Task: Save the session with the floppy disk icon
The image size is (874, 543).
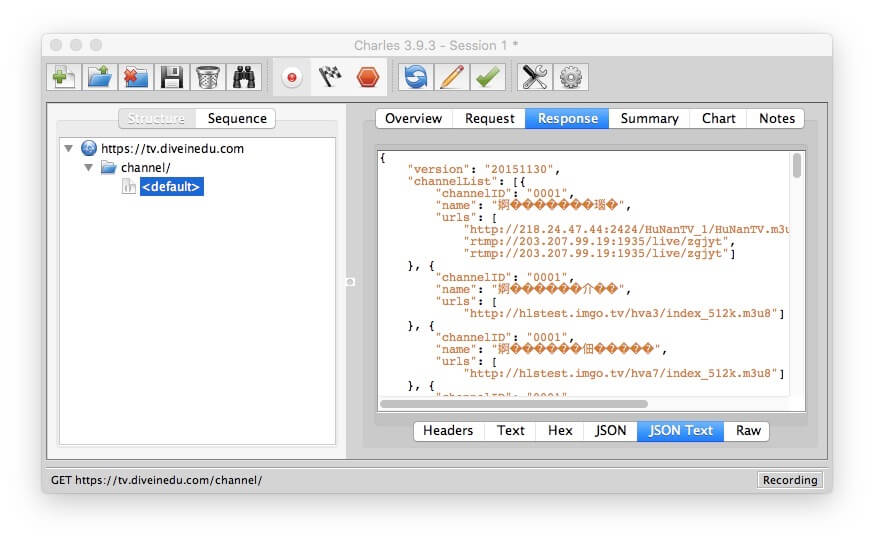Action: [x=172, y=77]
